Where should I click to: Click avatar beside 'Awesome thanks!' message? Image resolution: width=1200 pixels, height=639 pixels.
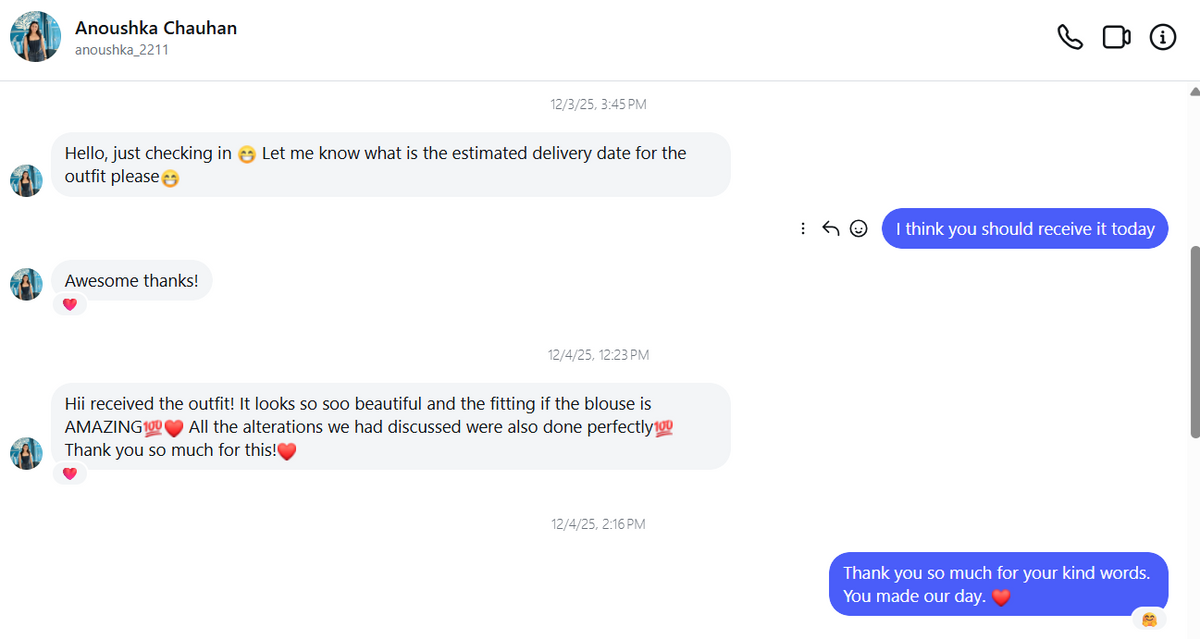click(x=27, y=284)
